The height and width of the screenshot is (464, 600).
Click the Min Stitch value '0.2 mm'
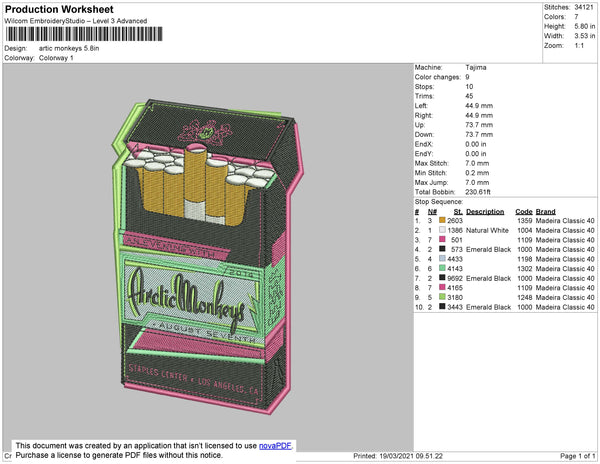click(477, 173)
